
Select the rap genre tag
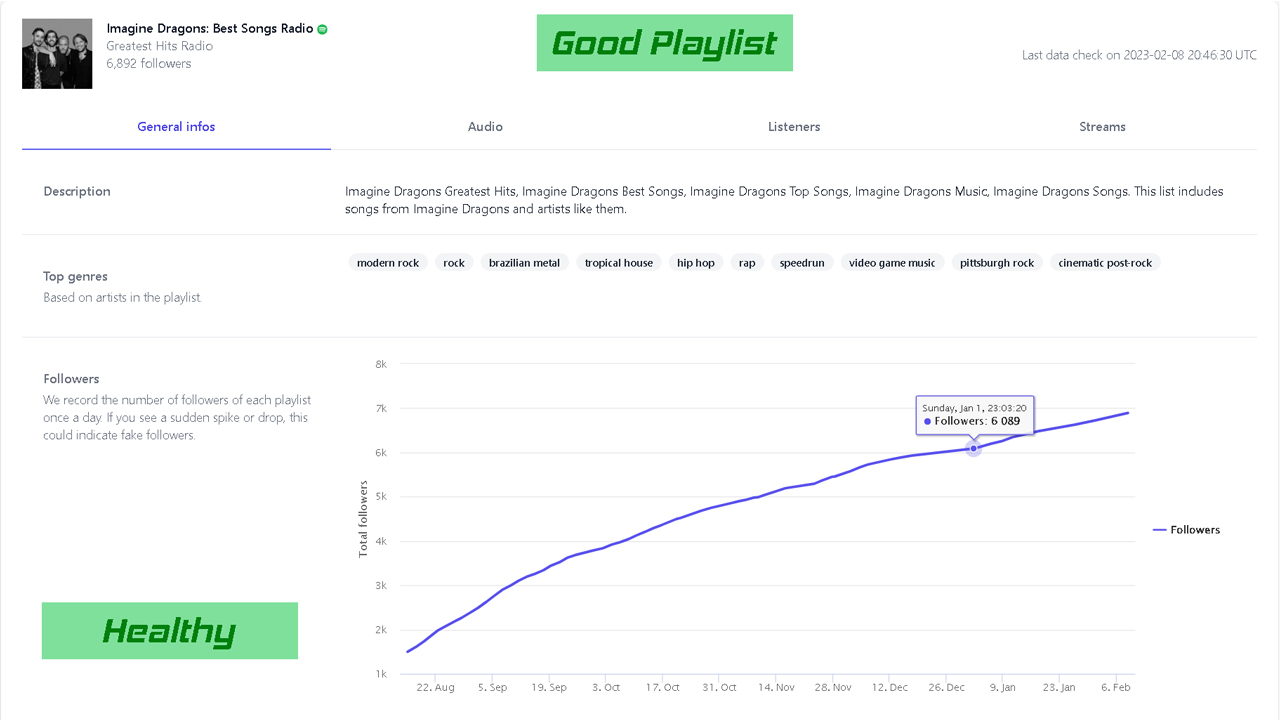(747, 263)
